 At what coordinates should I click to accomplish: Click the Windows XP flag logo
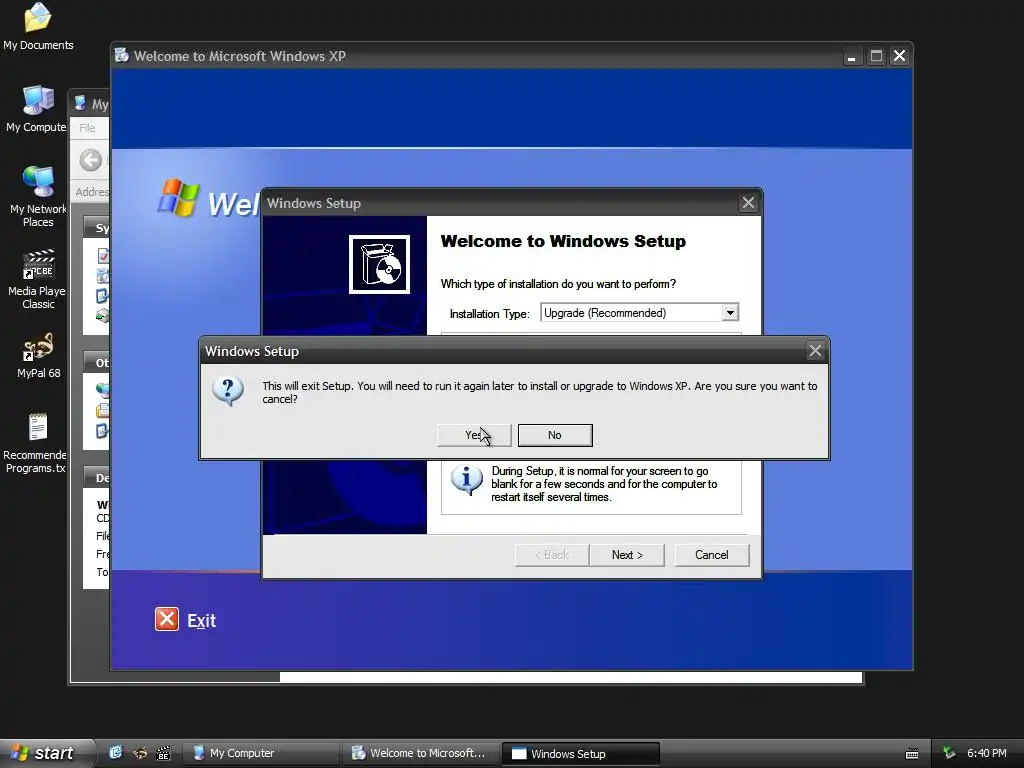click(x=178, y=197)
